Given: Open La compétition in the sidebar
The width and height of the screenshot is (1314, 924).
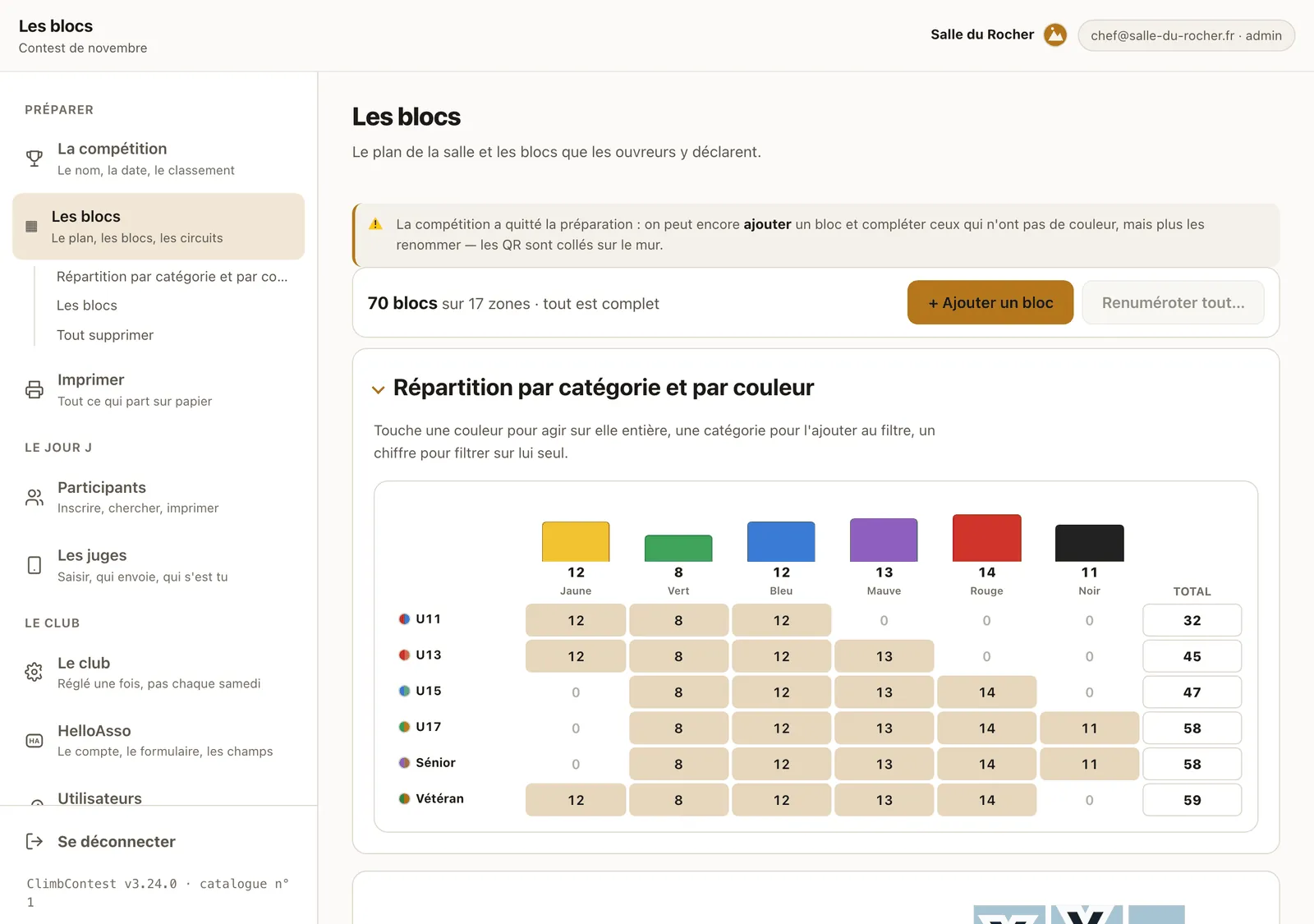Looking at the screenshot, I should coord(159,159).
